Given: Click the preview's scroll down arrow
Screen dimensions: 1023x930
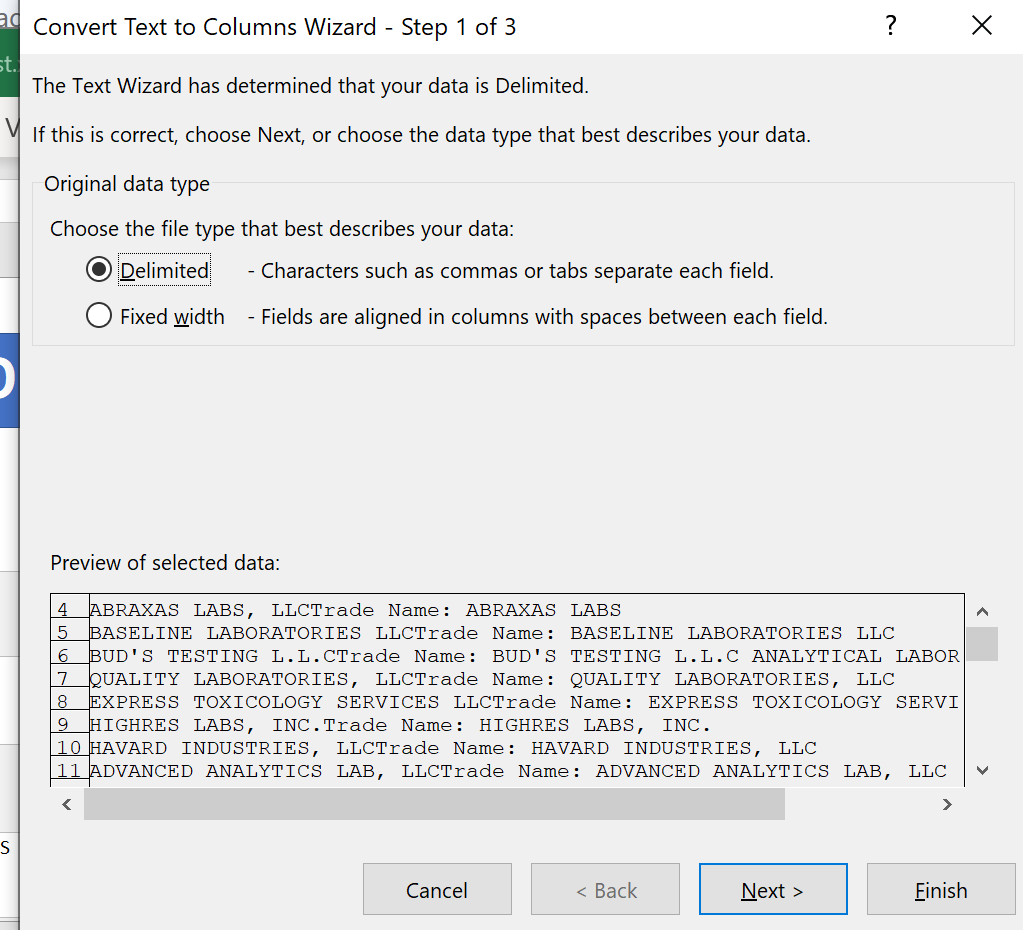Looking at the screenshot, I should (982, 770).
